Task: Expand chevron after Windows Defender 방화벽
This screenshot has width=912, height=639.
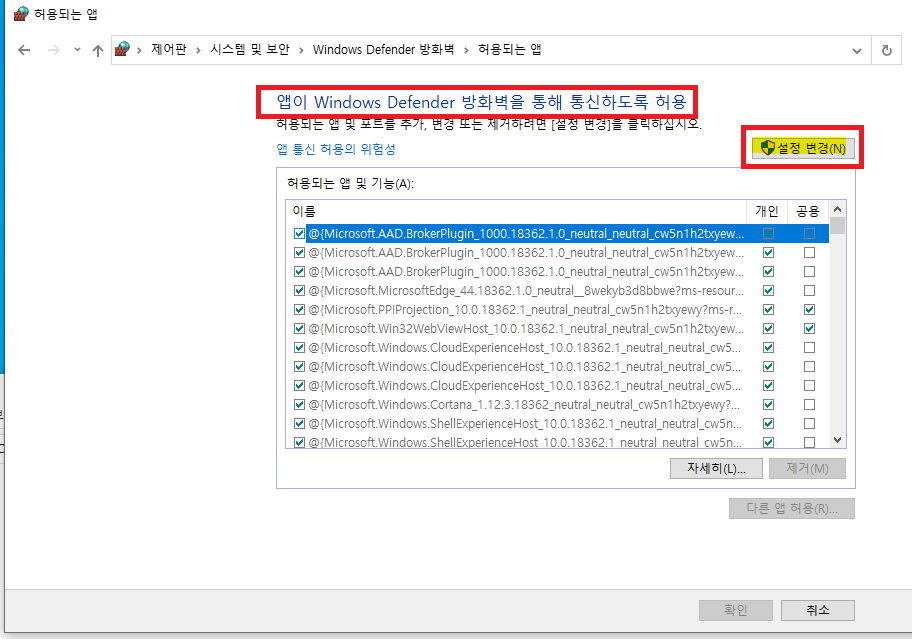Action: click(x=466, y=51)
